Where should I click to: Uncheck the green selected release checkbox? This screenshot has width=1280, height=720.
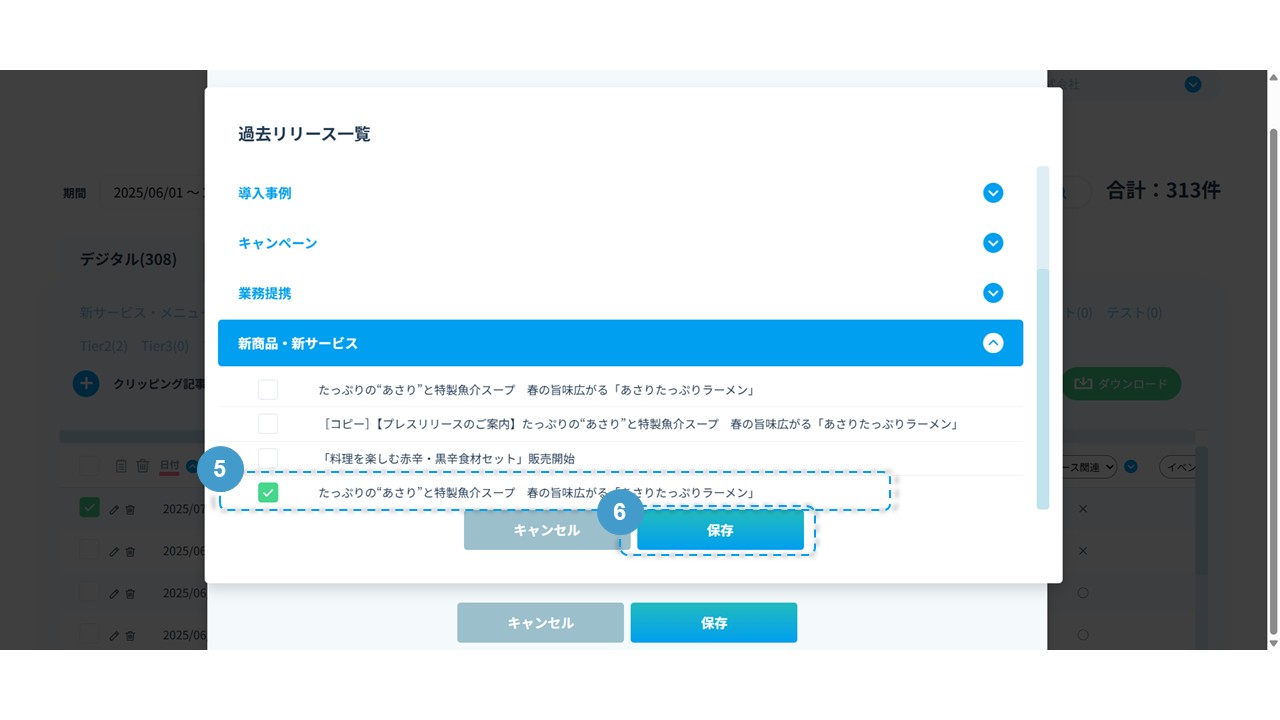point(268,492)
